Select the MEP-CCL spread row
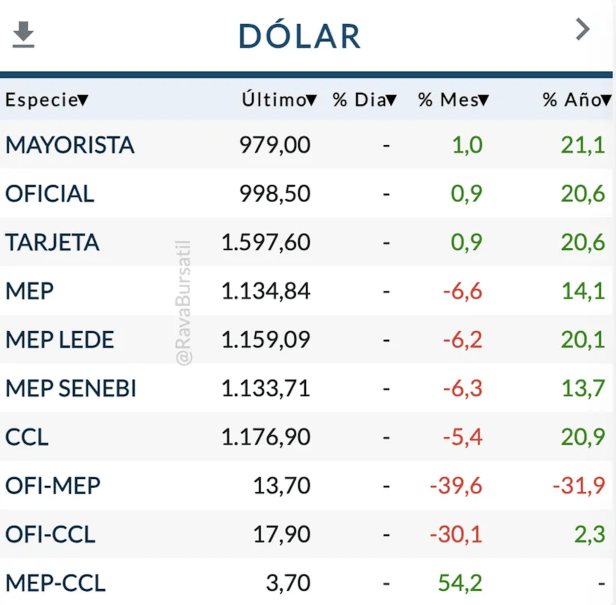 coord(55,582)
